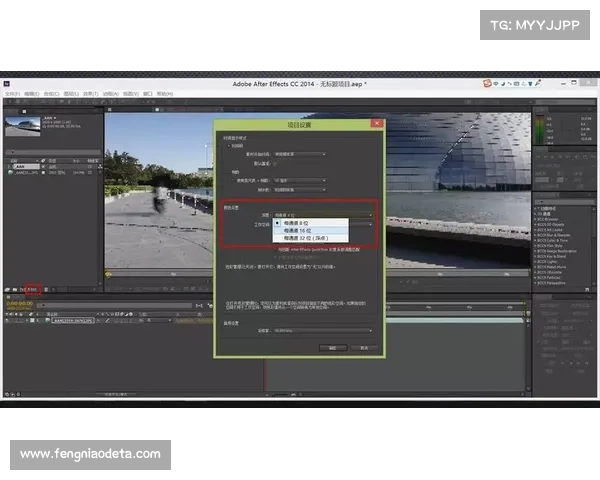Click the cancel button in Project Settings dialog

pos(365,348)
